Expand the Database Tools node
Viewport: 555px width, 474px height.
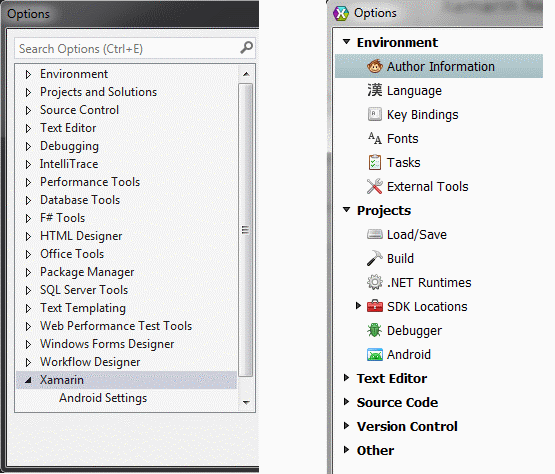tap(28, 200)
